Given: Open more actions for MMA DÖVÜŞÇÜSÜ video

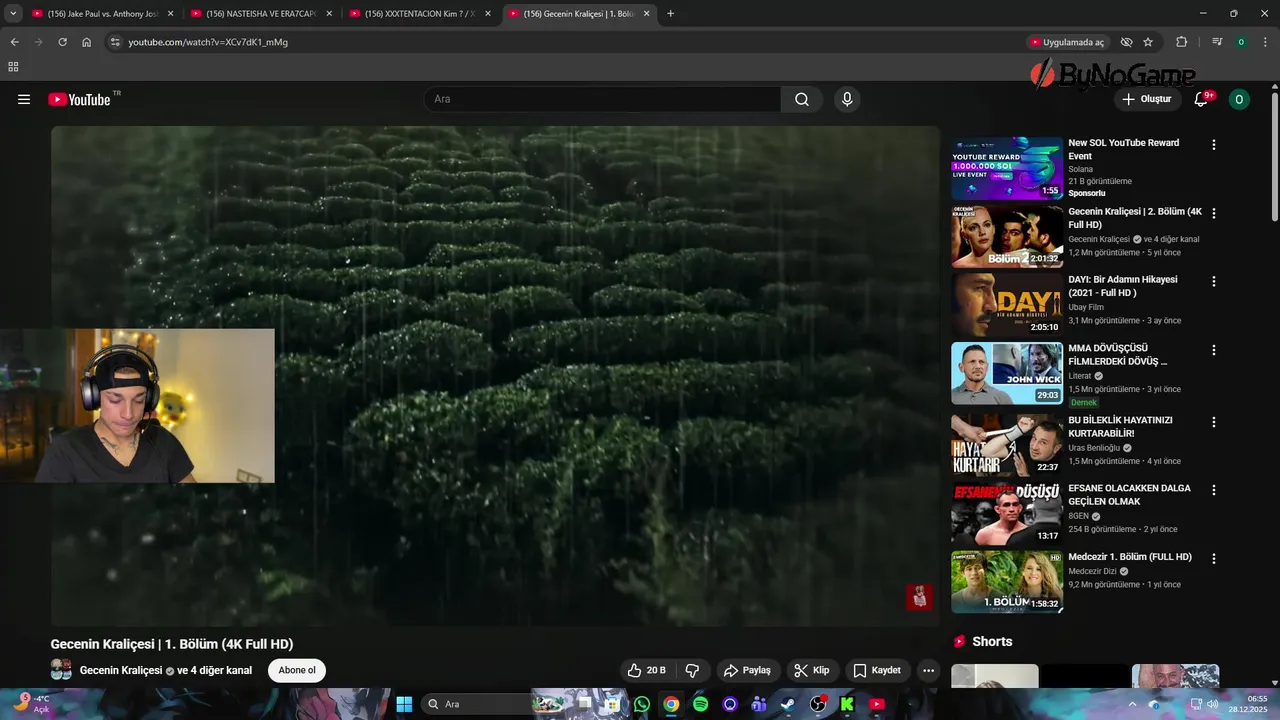Looking at the screenshot, I should [1214, 351].
